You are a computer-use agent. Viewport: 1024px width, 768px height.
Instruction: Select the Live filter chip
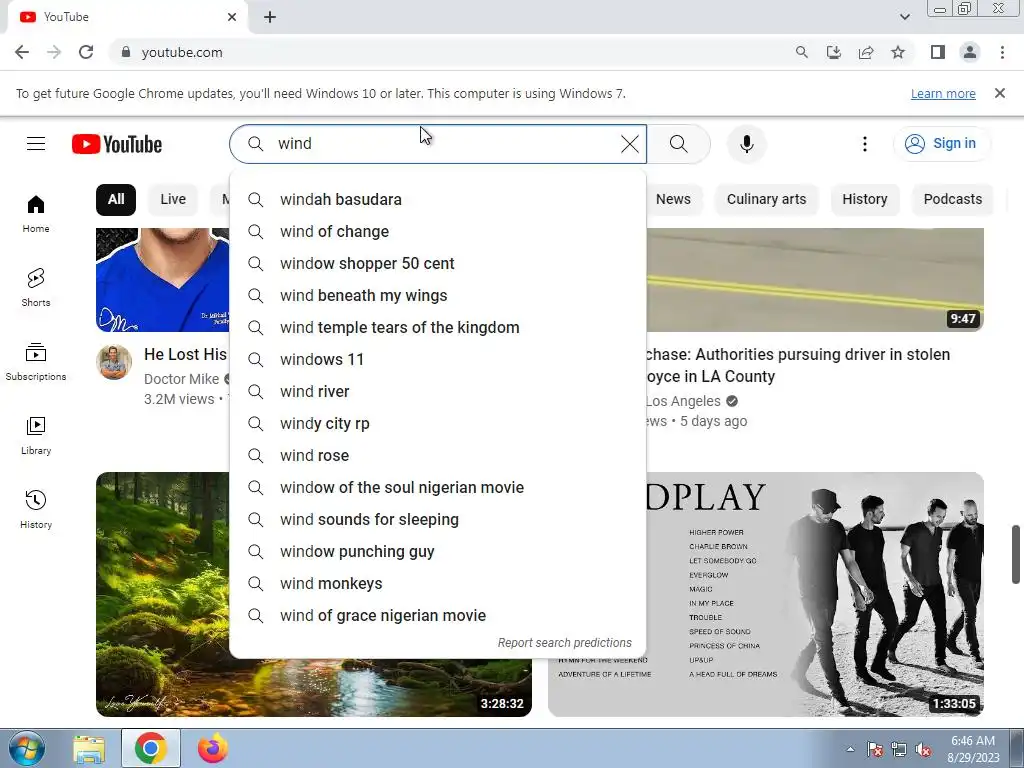(173, 199)
